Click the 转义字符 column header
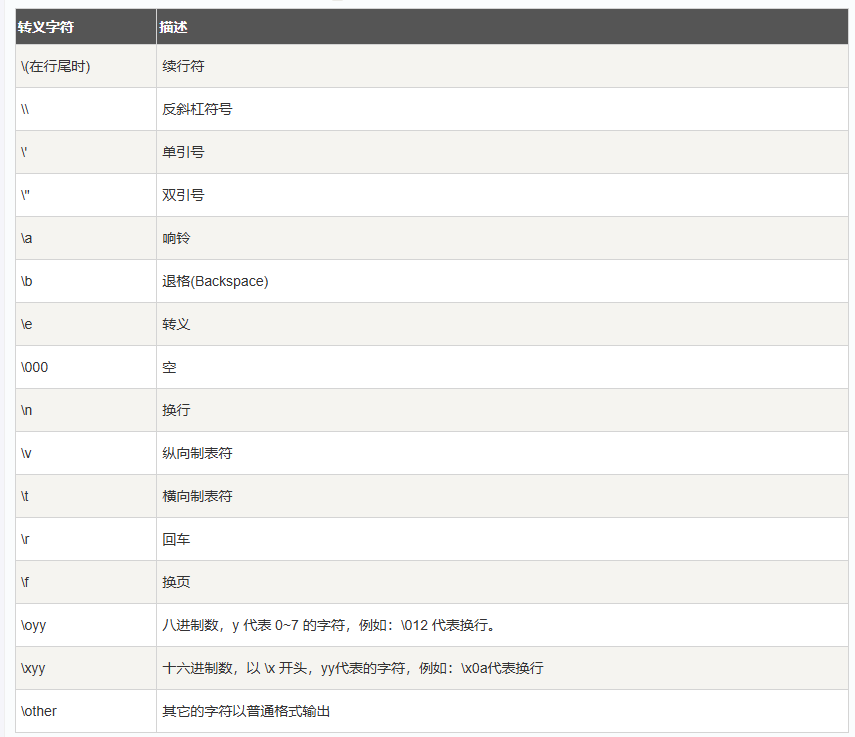Viewport: 855px width, 737px height. click(46, 27)
